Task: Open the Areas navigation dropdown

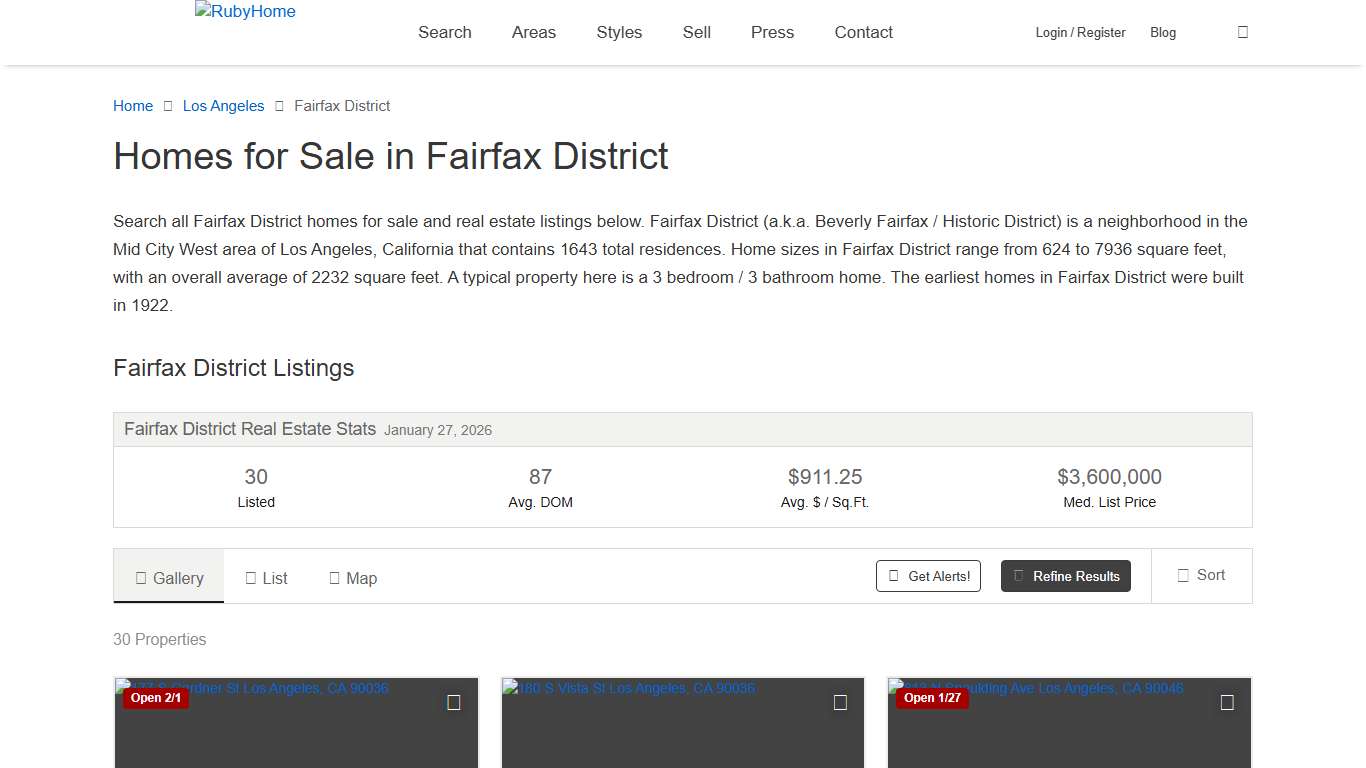Action: pyautogui.click(x=533, y=32)
